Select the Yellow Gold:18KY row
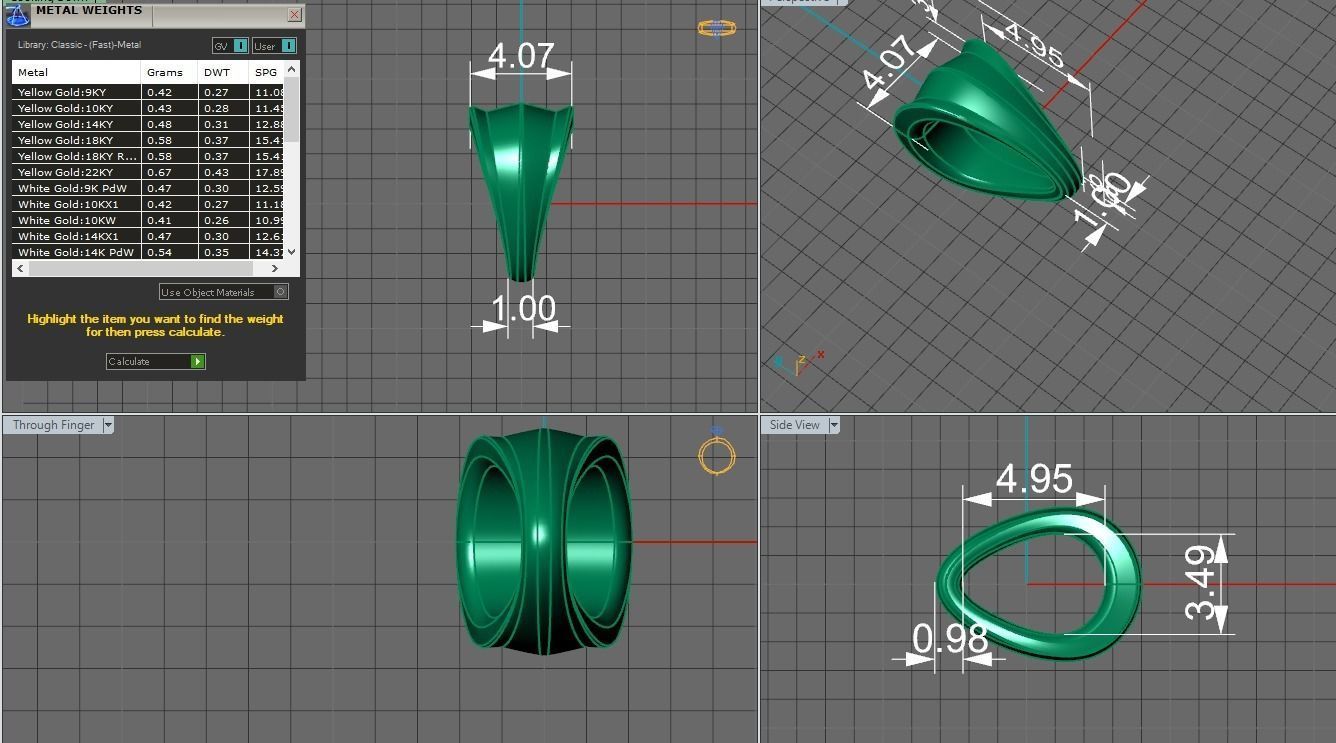1336x743 pixels. click(x=149, y=140)
